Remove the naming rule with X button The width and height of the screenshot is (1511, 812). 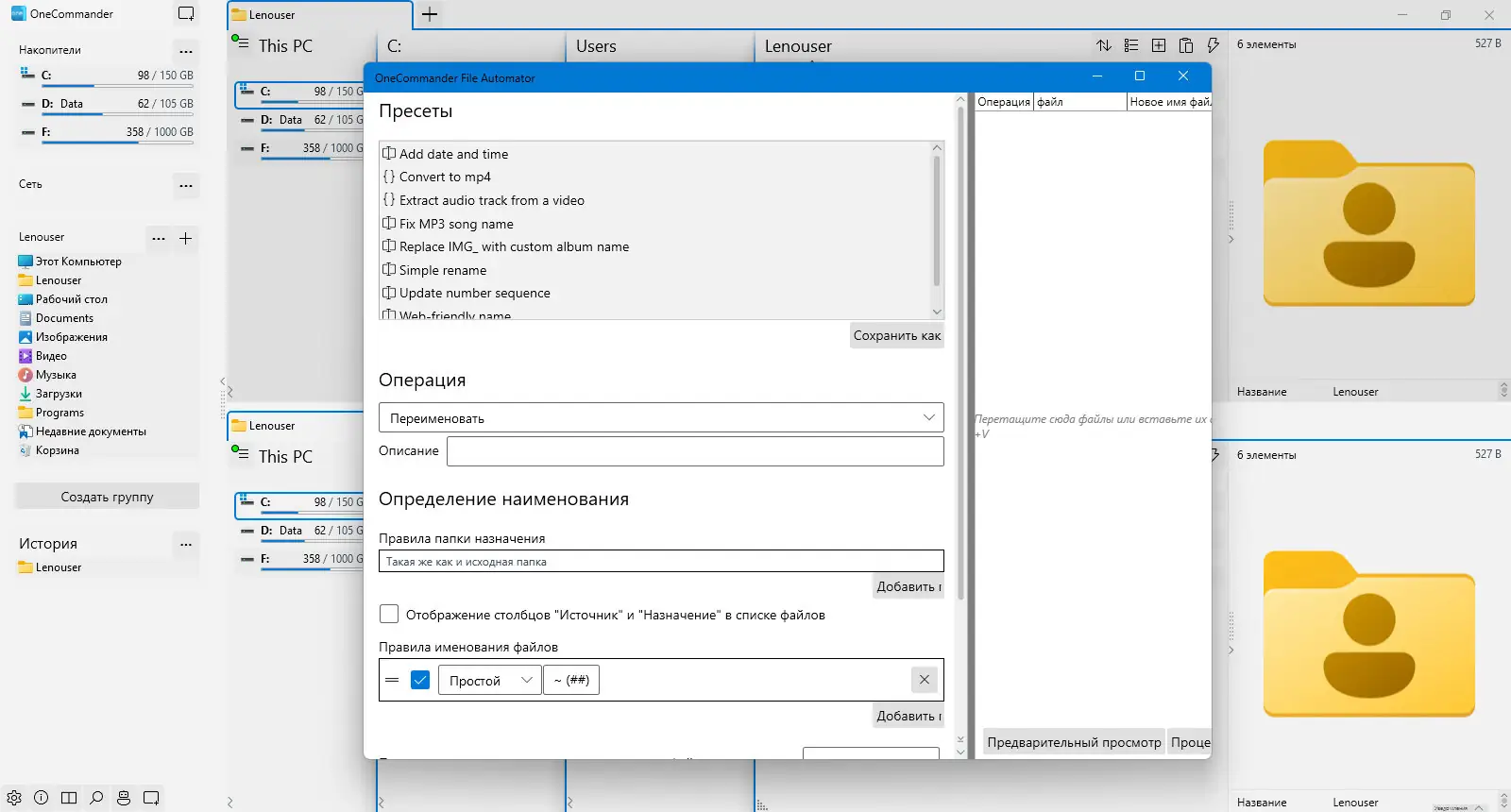tap(925, 680)
